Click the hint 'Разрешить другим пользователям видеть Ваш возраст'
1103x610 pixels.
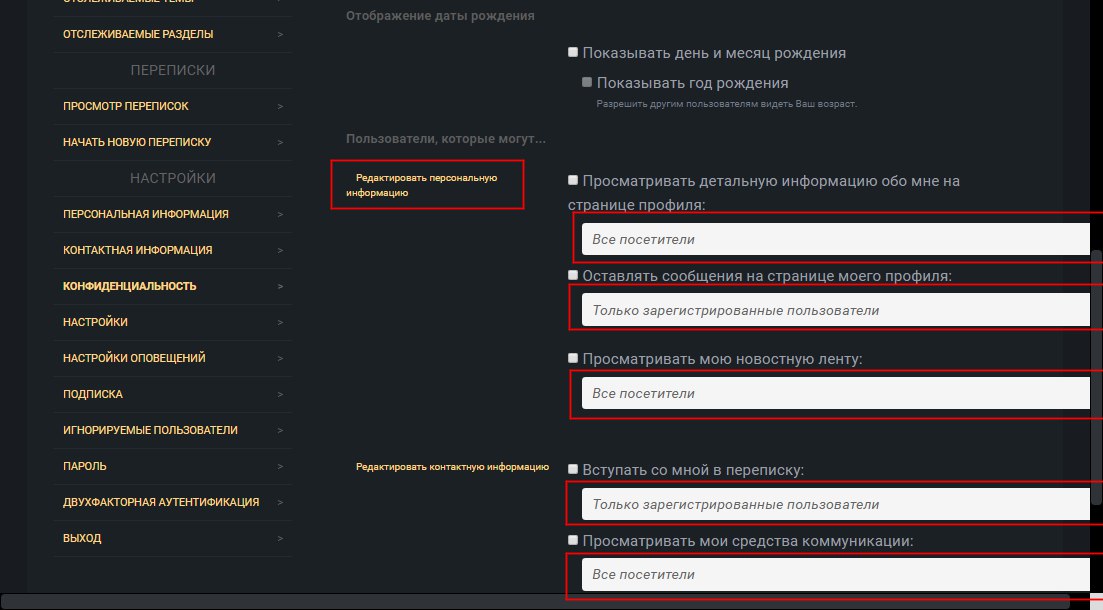(727, 103)
